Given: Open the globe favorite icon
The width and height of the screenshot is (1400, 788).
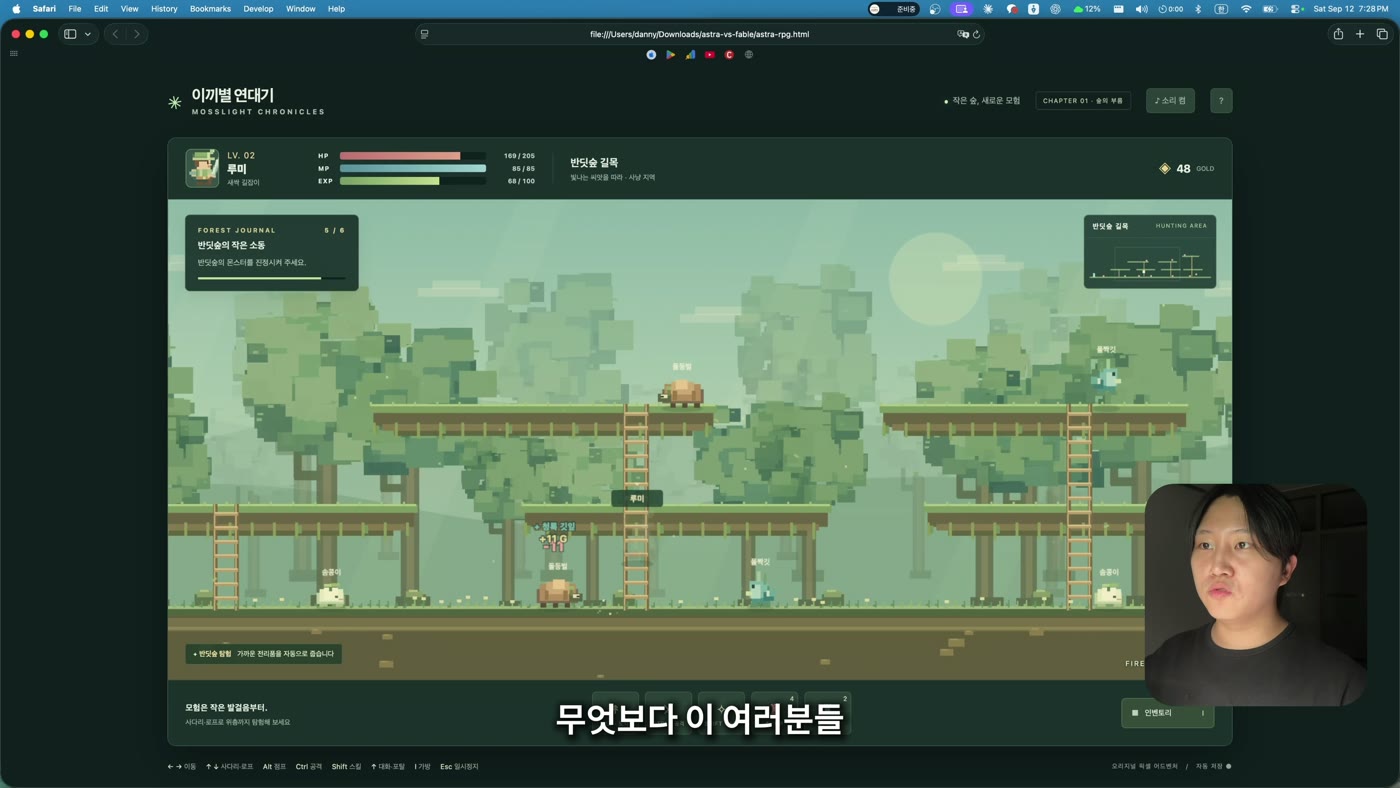Looking at the screenshot, I should click(x=749, y=55).
